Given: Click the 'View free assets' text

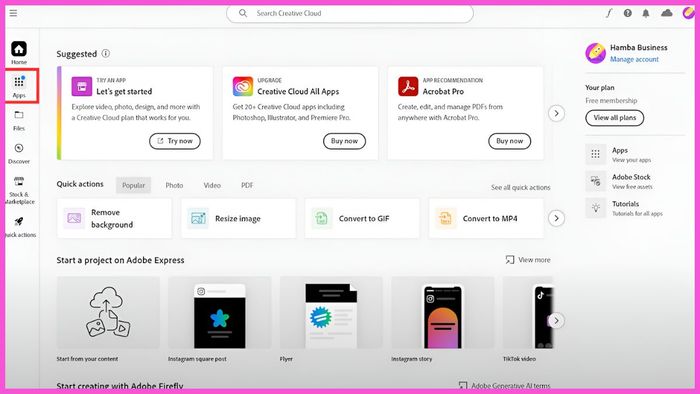Looking at the screenshot, I should [632, 187].
